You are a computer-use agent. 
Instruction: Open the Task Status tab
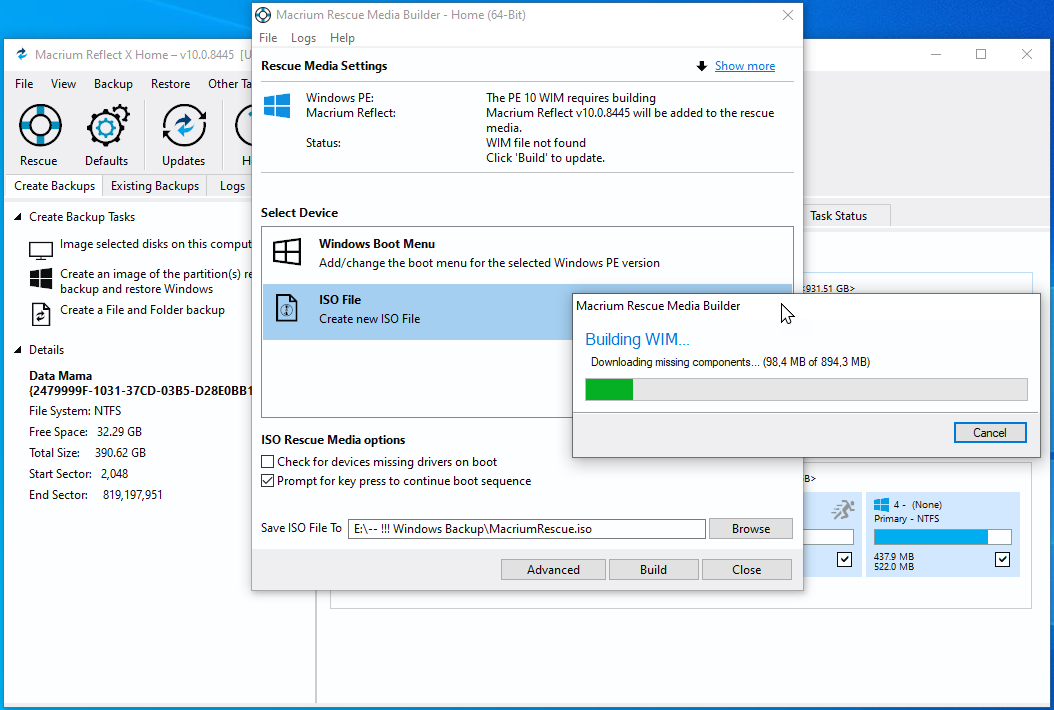[x=838, y=216]
